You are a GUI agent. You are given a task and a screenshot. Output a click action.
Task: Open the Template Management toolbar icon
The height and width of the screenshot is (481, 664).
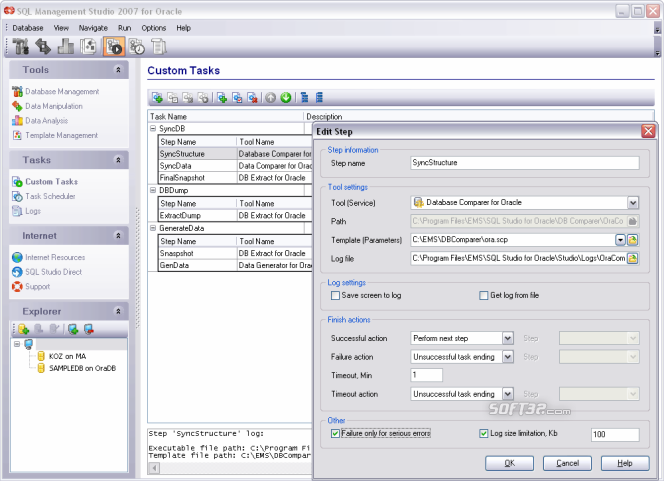coord(88,47)
